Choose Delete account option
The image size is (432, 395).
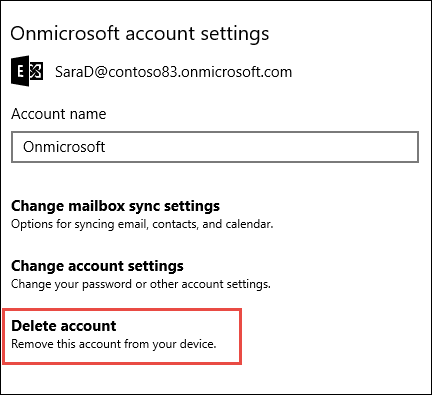[64, 326]
